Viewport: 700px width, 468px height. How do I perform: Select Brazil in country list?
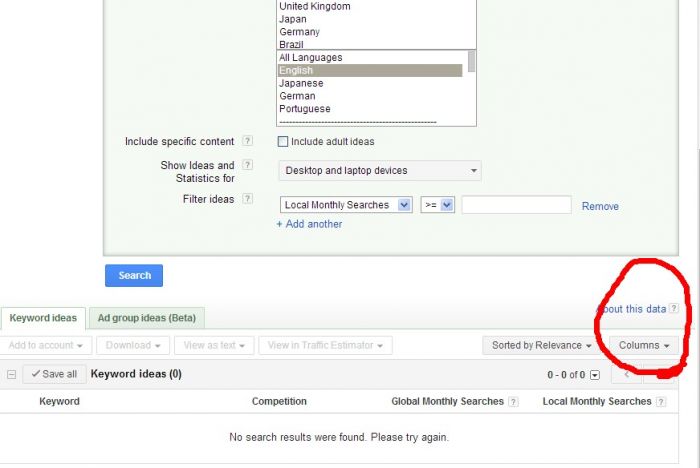(x=292, y=45)
